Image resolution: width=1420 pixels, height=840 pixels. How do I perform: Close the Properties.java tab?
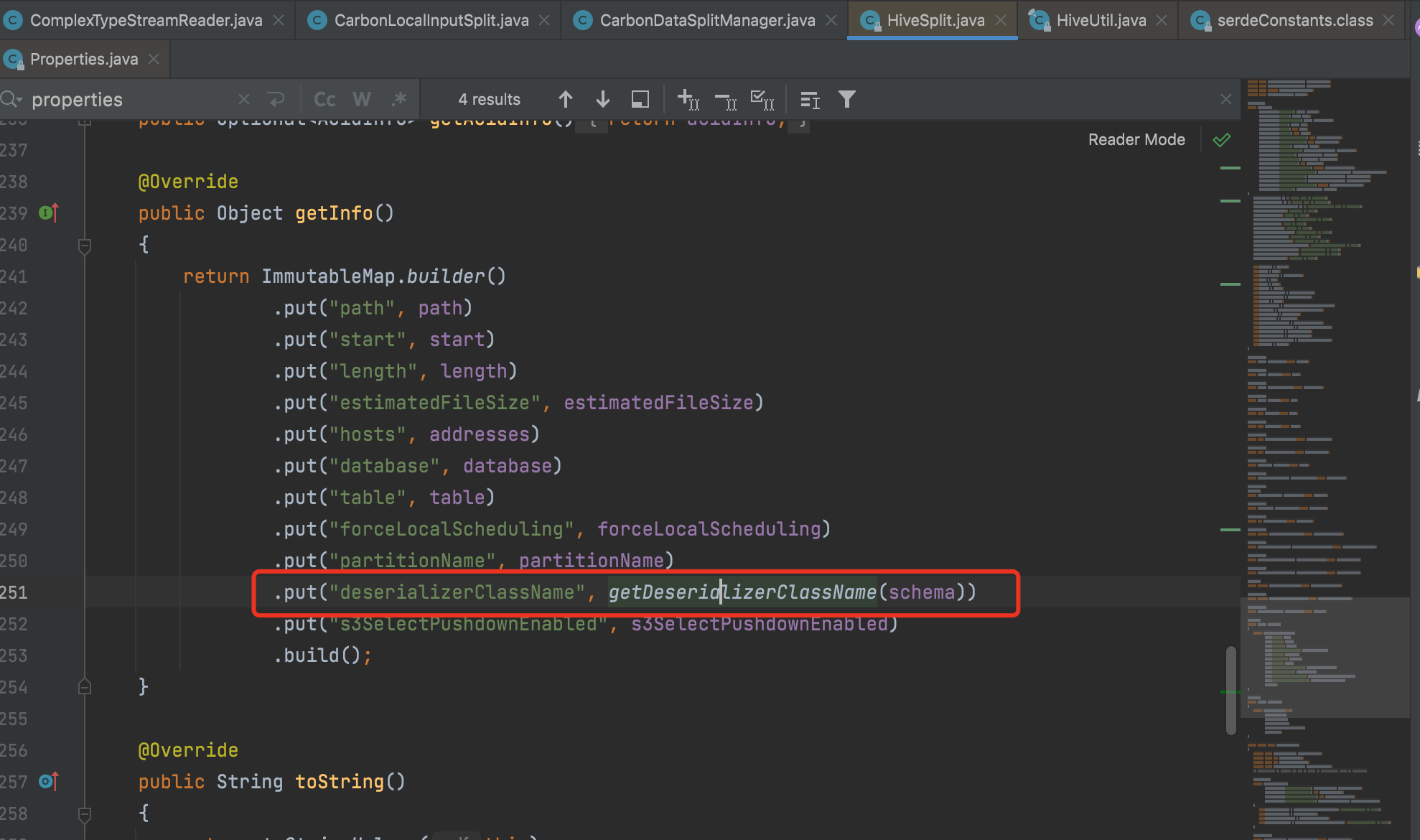tap(153, 59)
